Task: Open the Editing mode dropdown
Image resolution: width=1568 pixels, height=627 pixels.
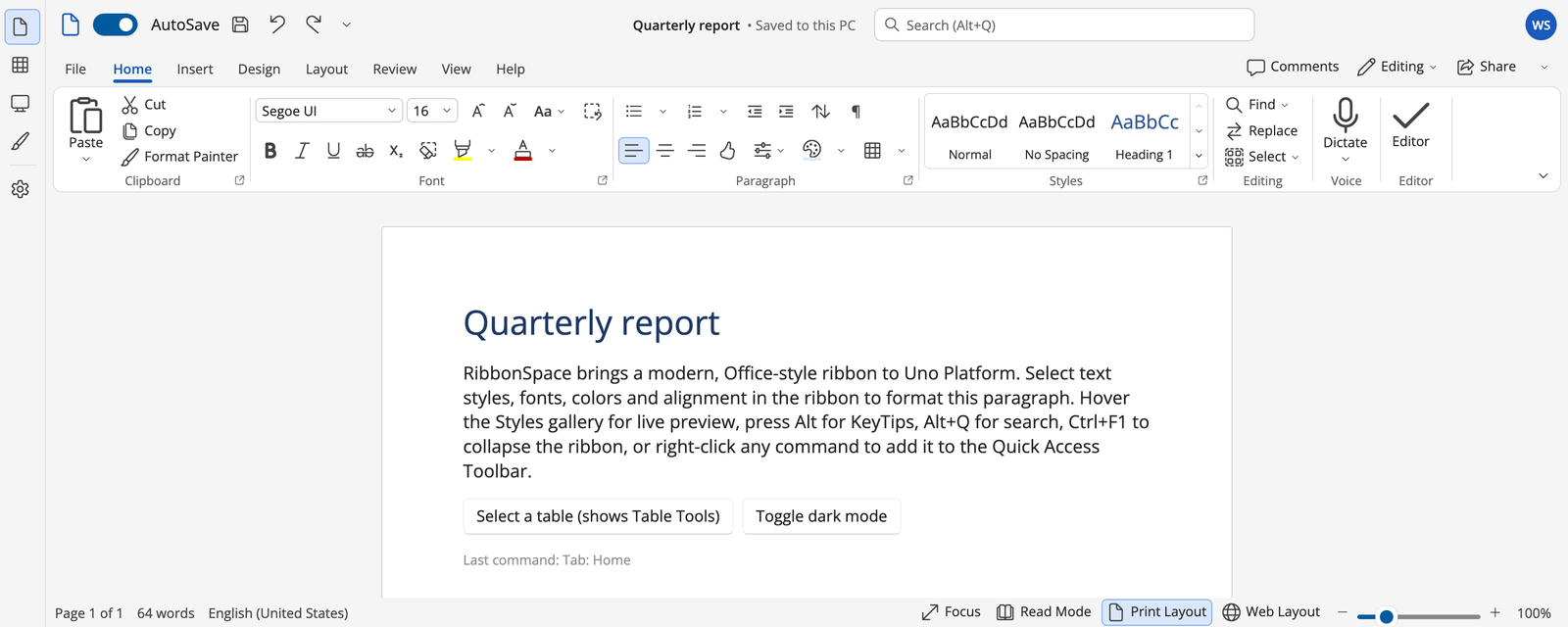Action: [x=1397, y=67]
